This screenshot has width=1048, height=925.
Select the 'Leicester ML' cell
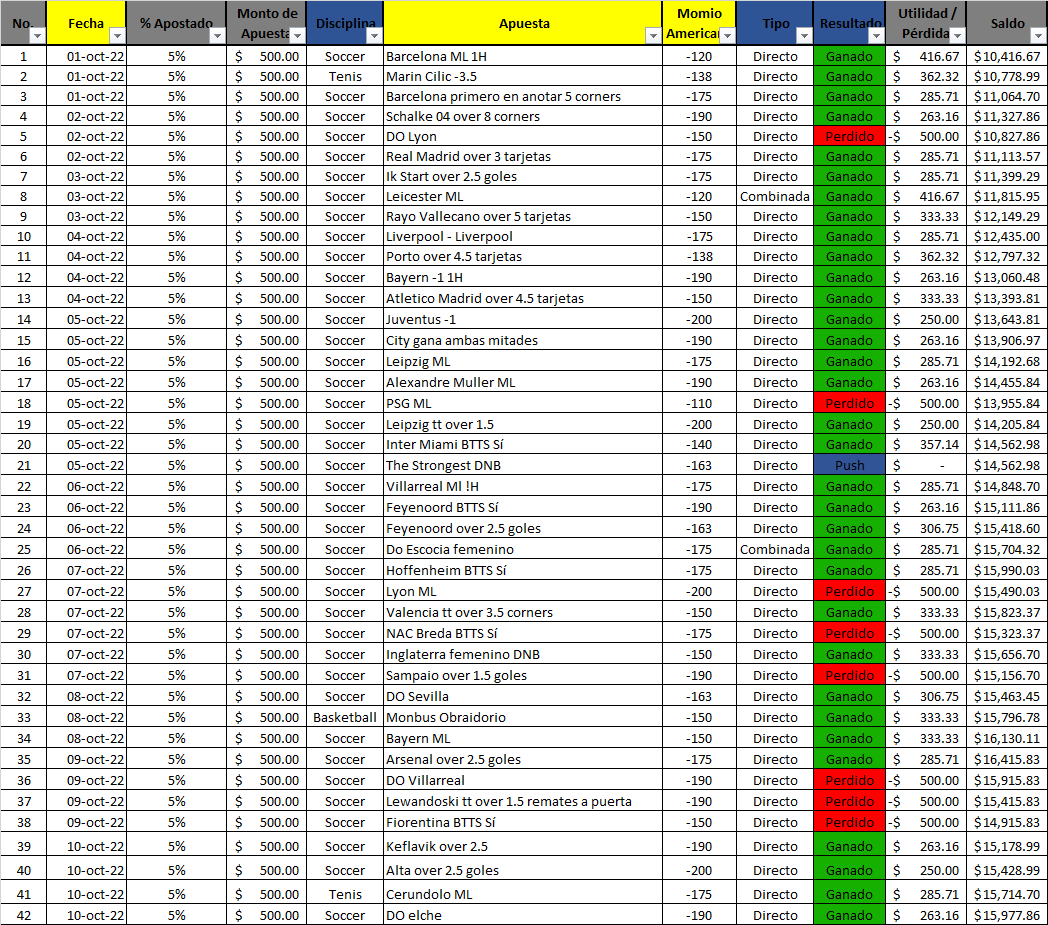pyautogui.click(x=523, y=196)
